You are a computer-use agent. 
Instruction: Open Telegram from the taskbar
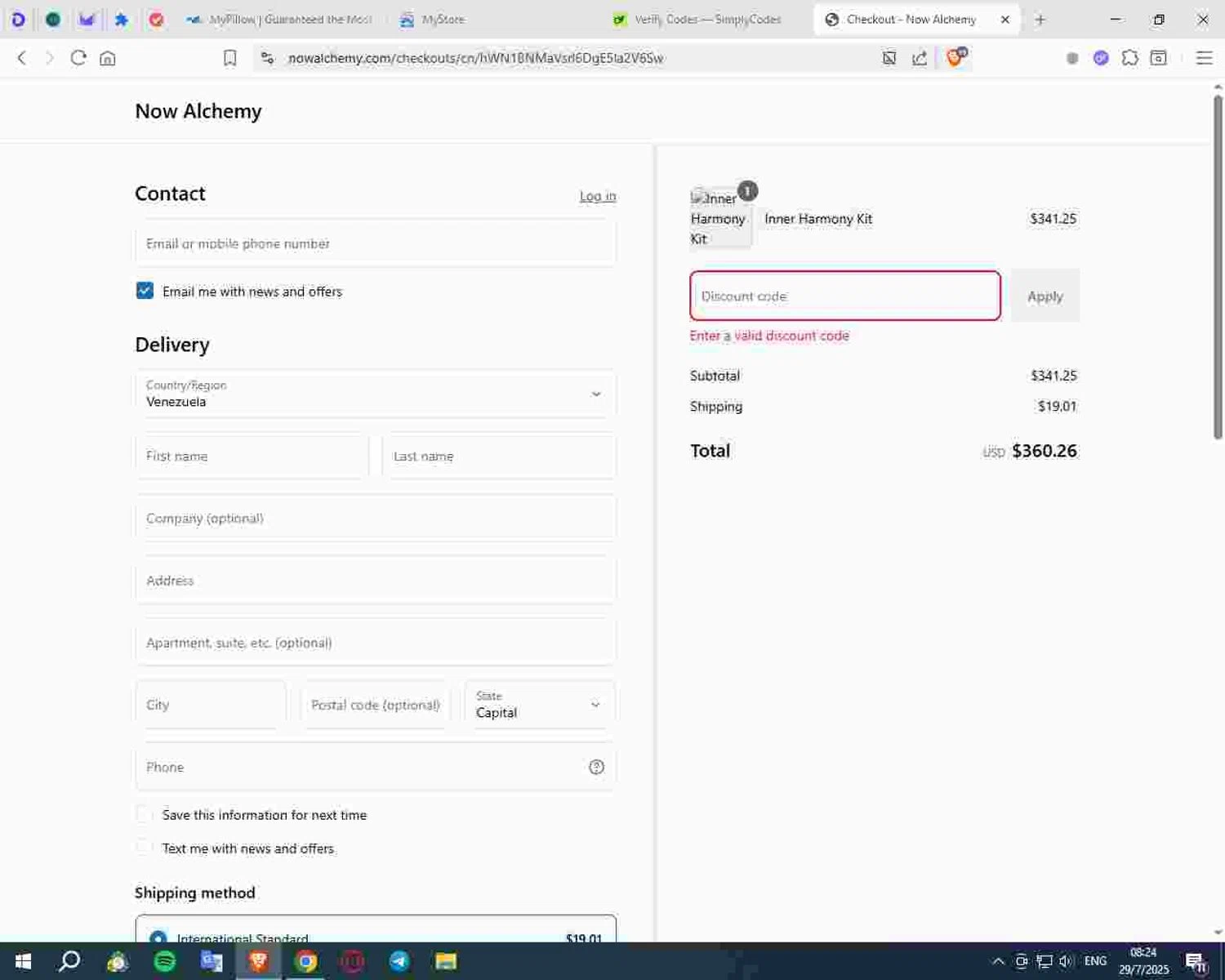tap(399, 961)
